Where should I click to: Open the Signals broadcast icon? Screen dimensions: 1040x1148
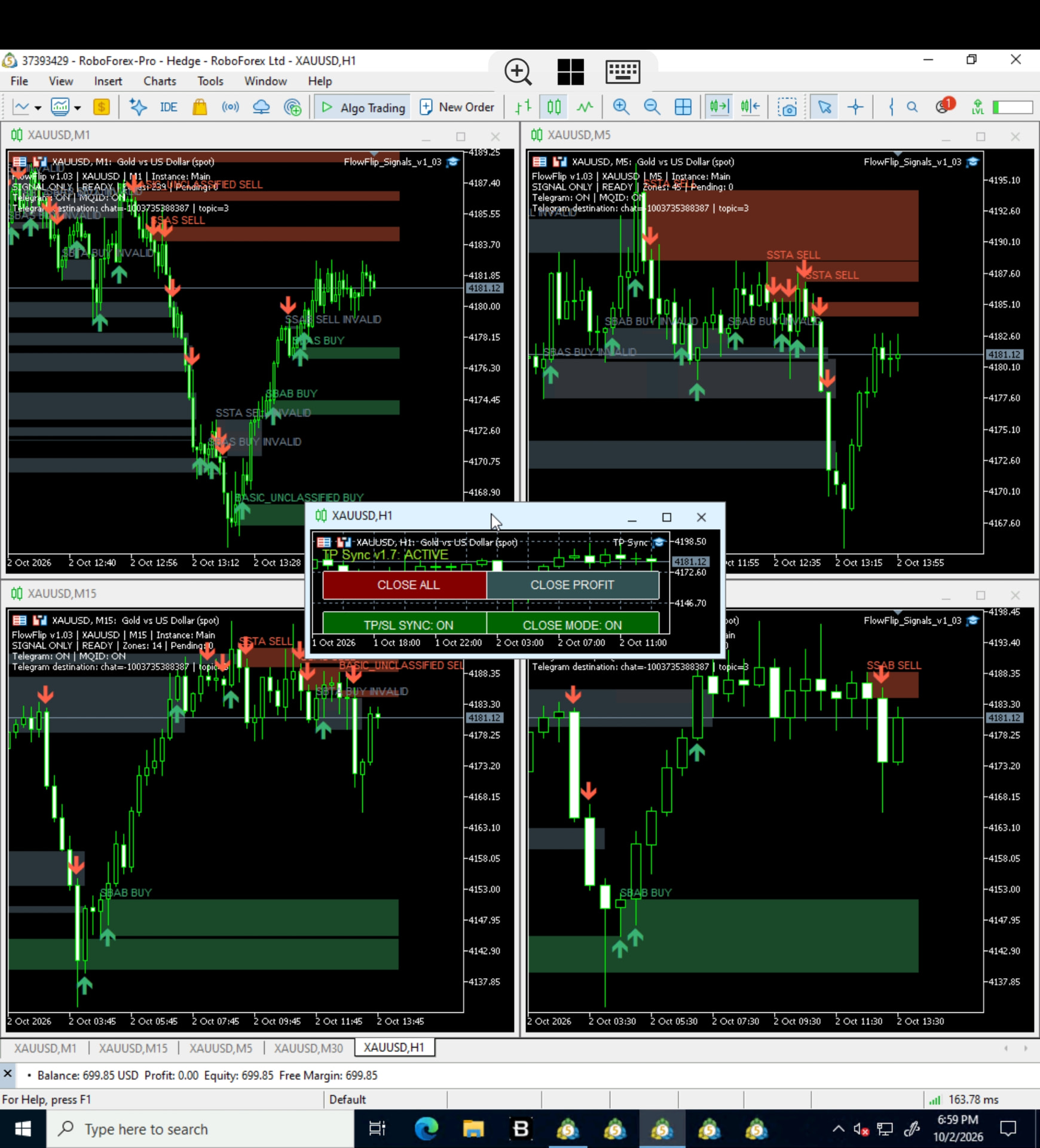click(231, 107)
